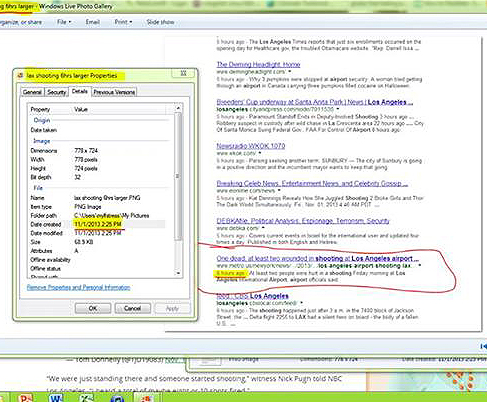Image resolution: width=487 pixels, height=402 pixels.
Task: Click the Email toolbar button
Action: [92, 22]
